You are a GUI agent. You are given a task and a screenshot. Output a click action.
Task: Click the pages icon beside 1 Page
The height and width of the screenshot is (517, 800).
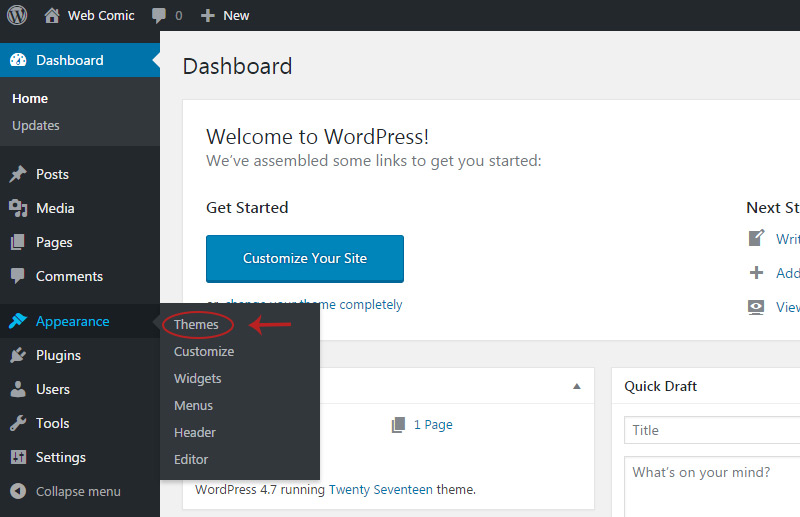click(x=398, y=425)
